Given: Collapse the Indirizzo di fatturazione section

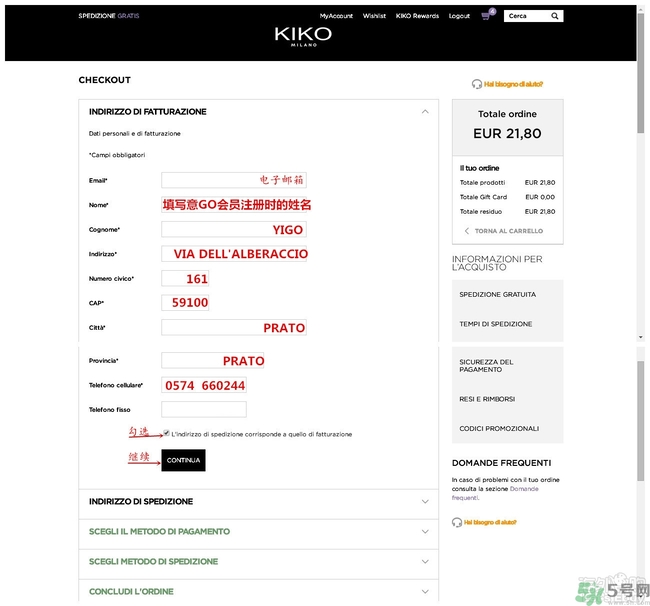Looking at the screenshot, I should (425, 112).
